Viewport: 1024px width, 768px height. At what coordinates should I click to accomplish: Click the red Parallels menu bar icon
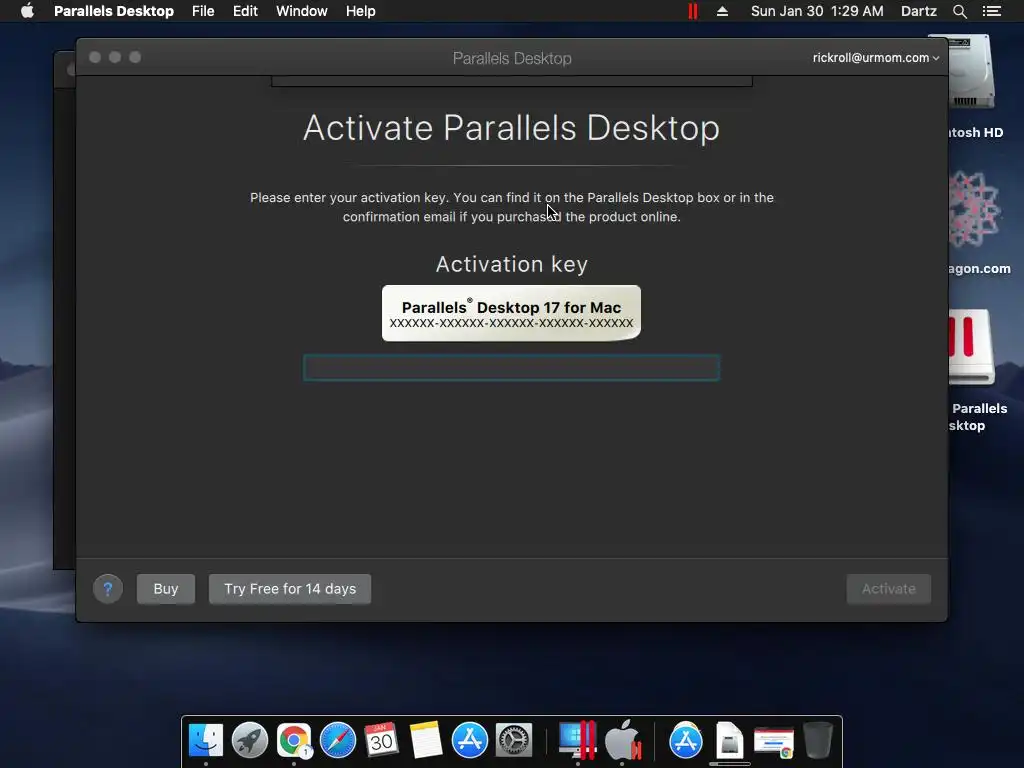692,11
